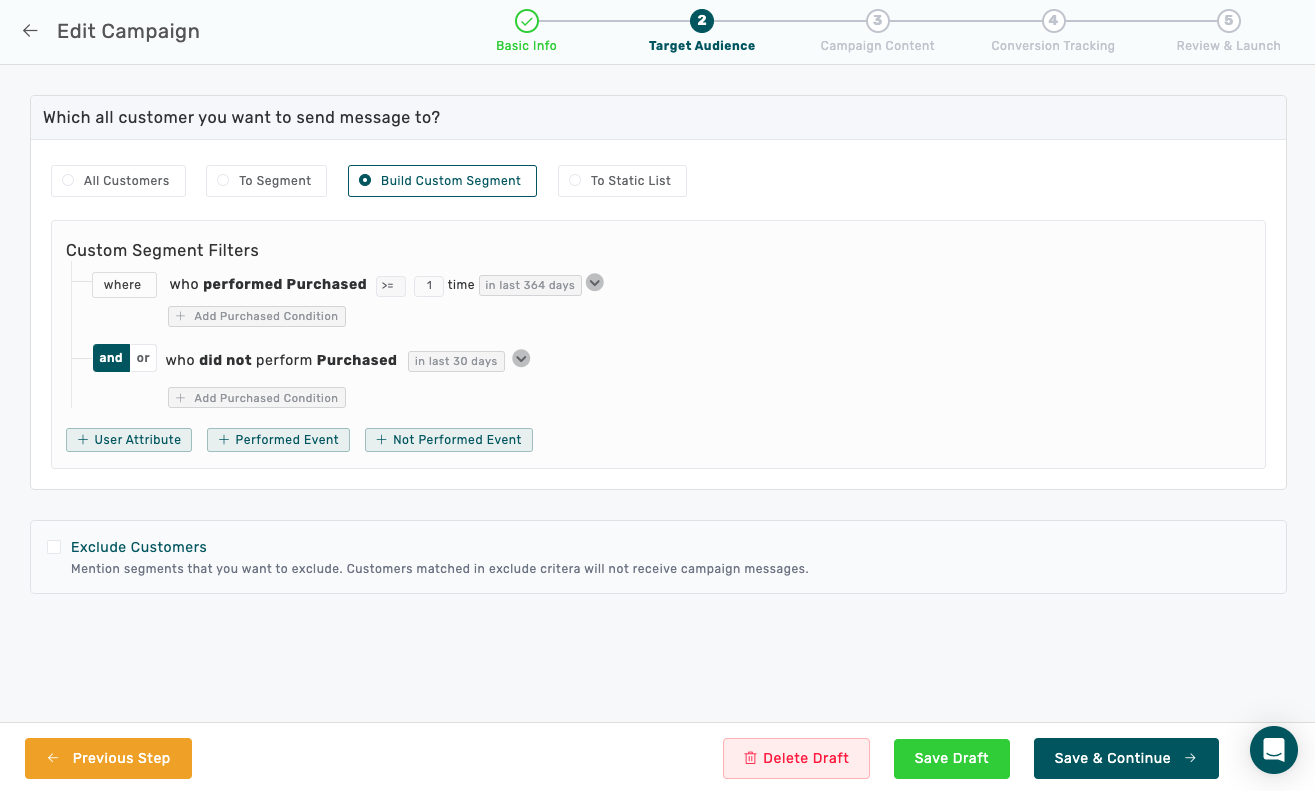Click the purchase count input field
The image size is (1315, 791).
(428, 286)
